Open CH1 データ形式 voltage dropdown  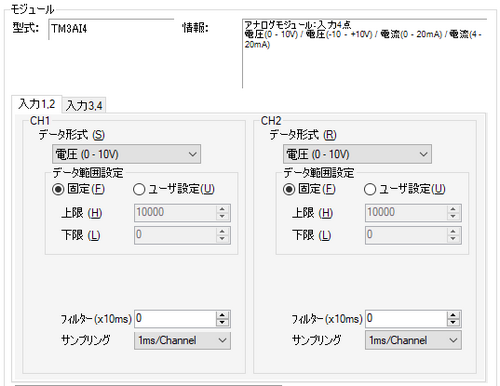pyautogui.click(x=126, y=154)
